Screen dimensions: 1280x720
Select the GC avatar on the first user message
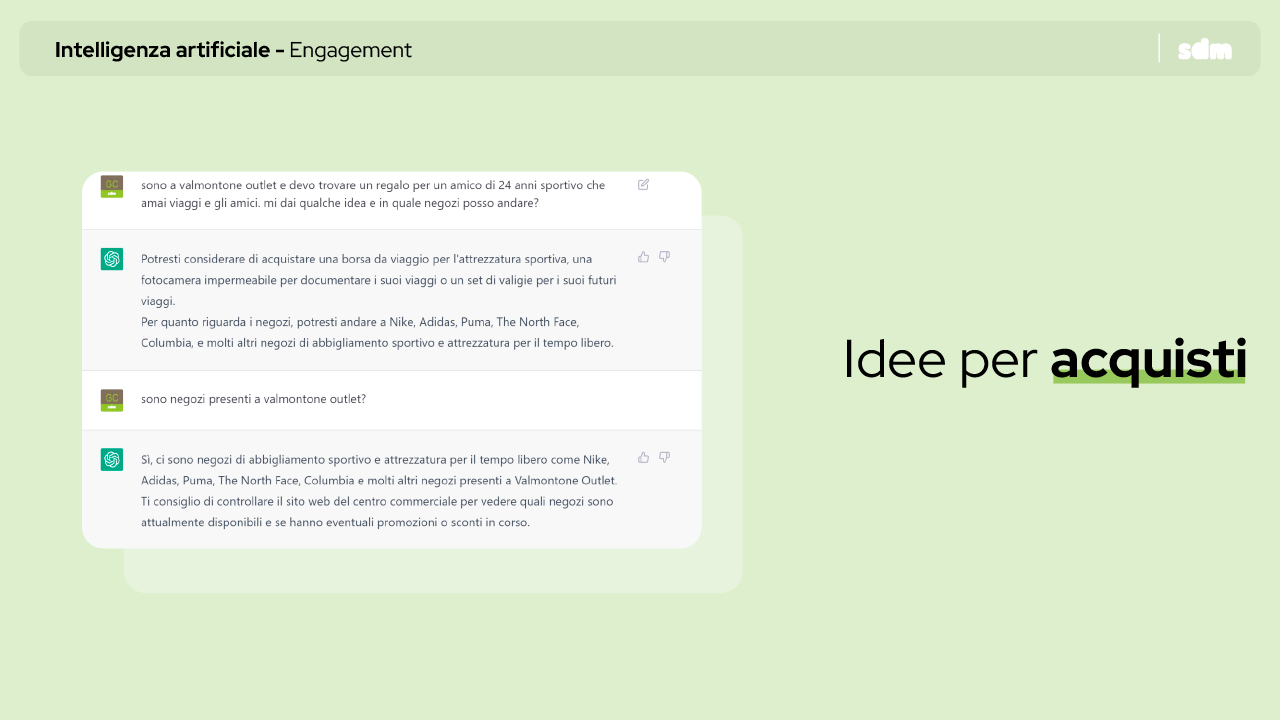pos(112,186)
